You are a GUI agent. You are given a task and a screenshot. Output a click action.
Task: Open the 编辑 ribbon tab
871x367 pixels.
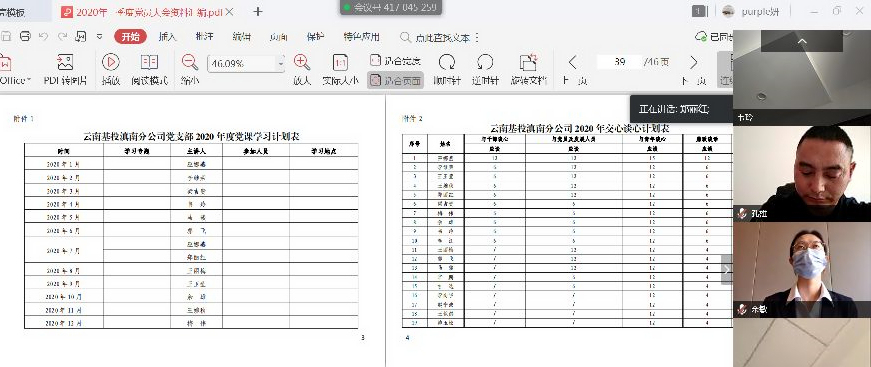click(241, 37)
